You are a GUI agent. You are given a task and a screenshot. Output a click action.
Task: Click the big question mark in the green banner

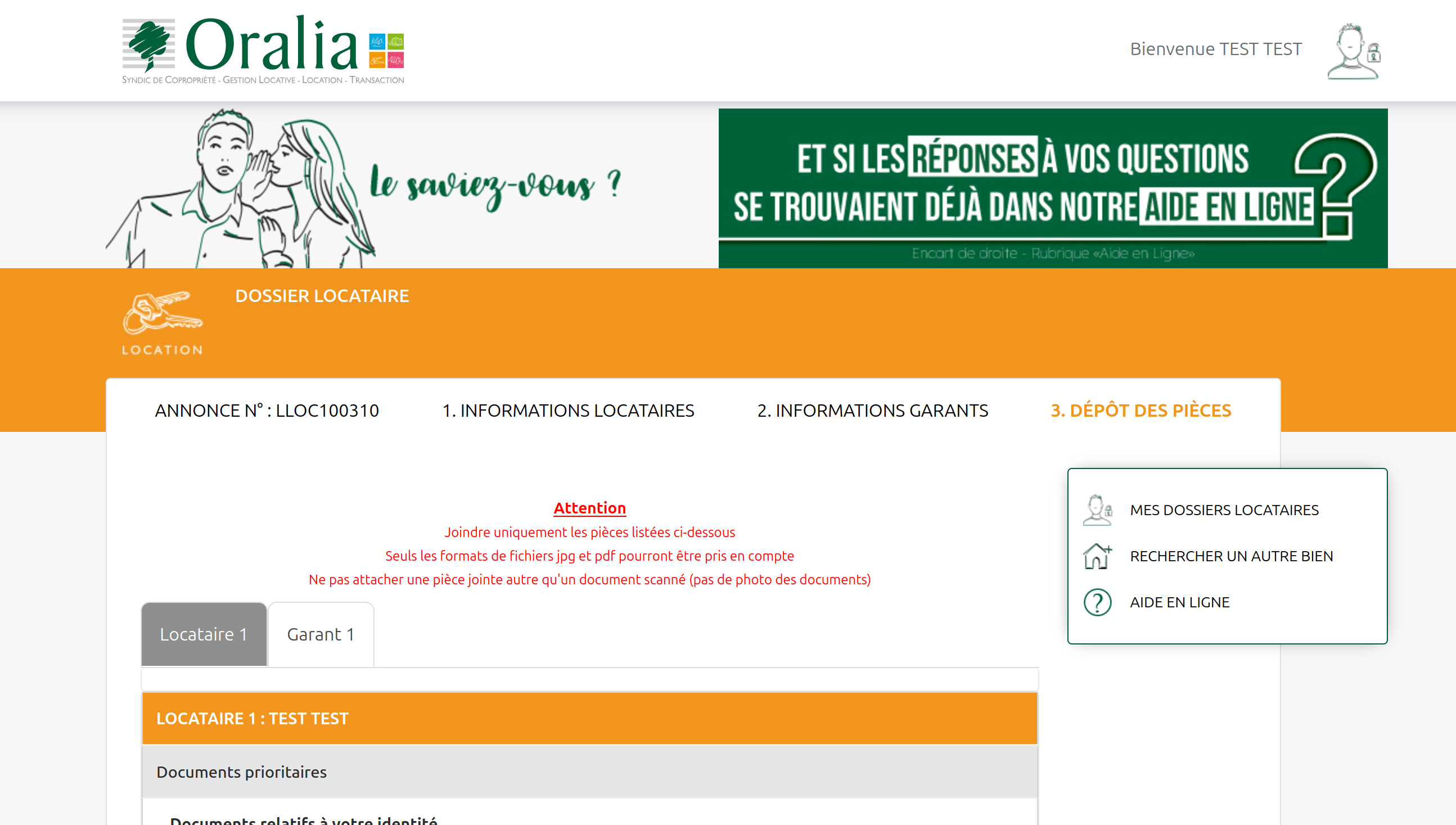(x=1335, y=185)
